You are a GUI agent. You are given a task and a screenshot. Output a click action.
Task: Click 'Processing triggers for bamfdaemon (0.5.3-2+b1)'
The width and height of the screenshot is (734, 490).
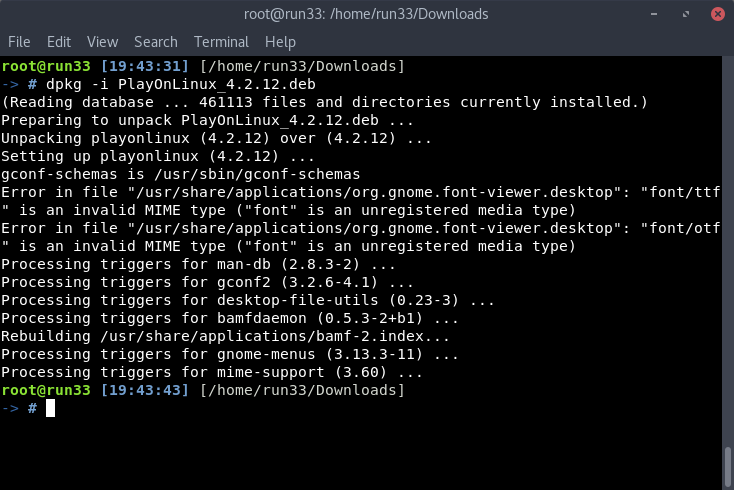click(230, 318)
